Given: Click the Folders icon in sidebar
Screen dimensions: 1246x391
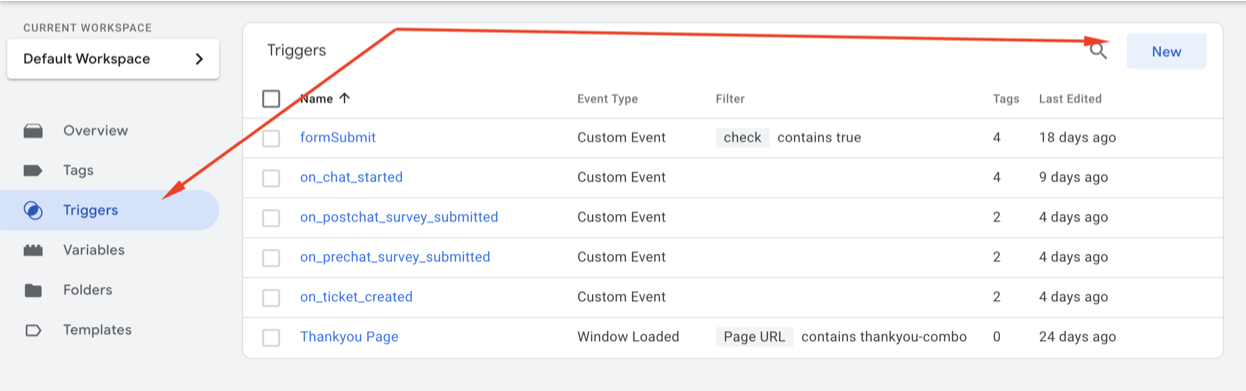Looking at the screenshot, I should click(x=33, y=290).
